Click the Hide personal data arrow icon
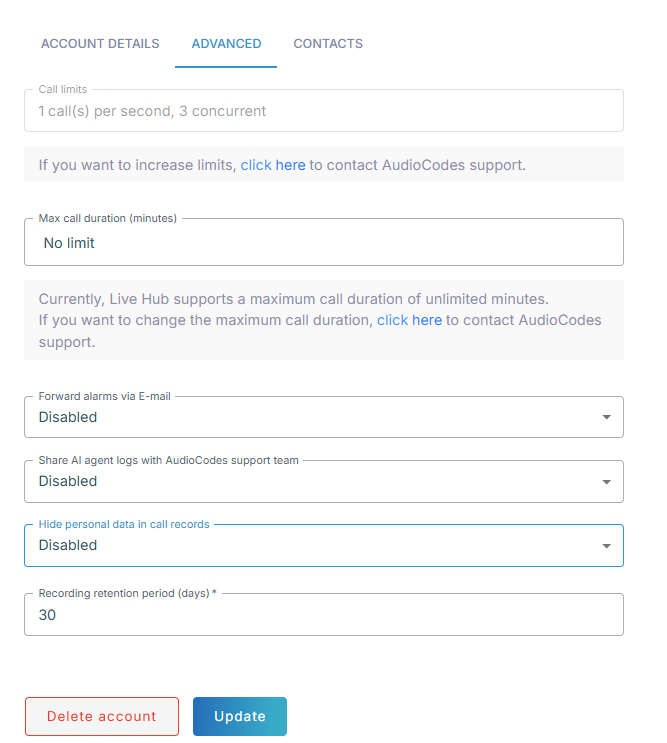This screenshot has height=743, width=667. [x=606, y=545]
